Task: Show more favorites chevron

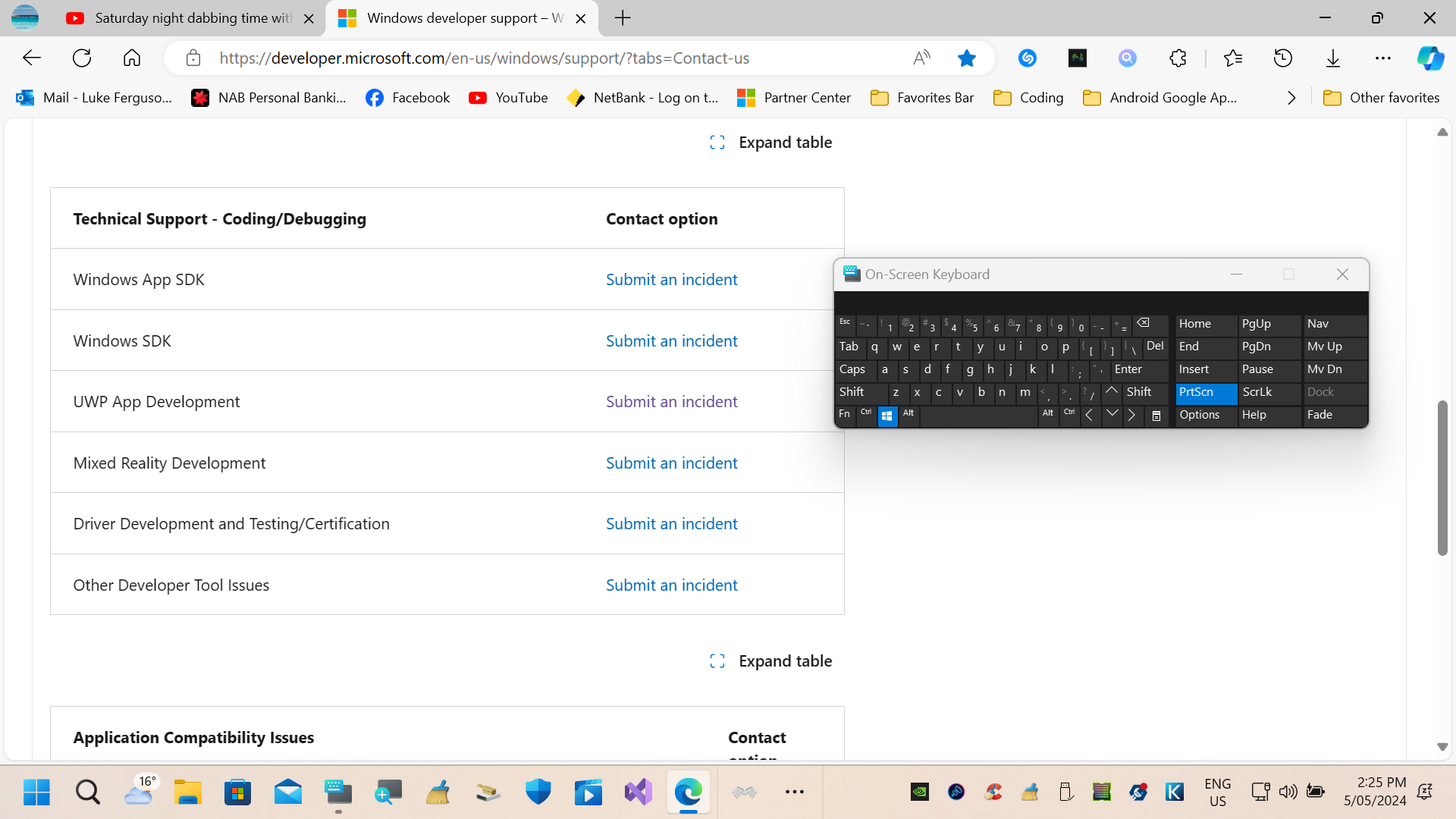Action: [1291, 98]
